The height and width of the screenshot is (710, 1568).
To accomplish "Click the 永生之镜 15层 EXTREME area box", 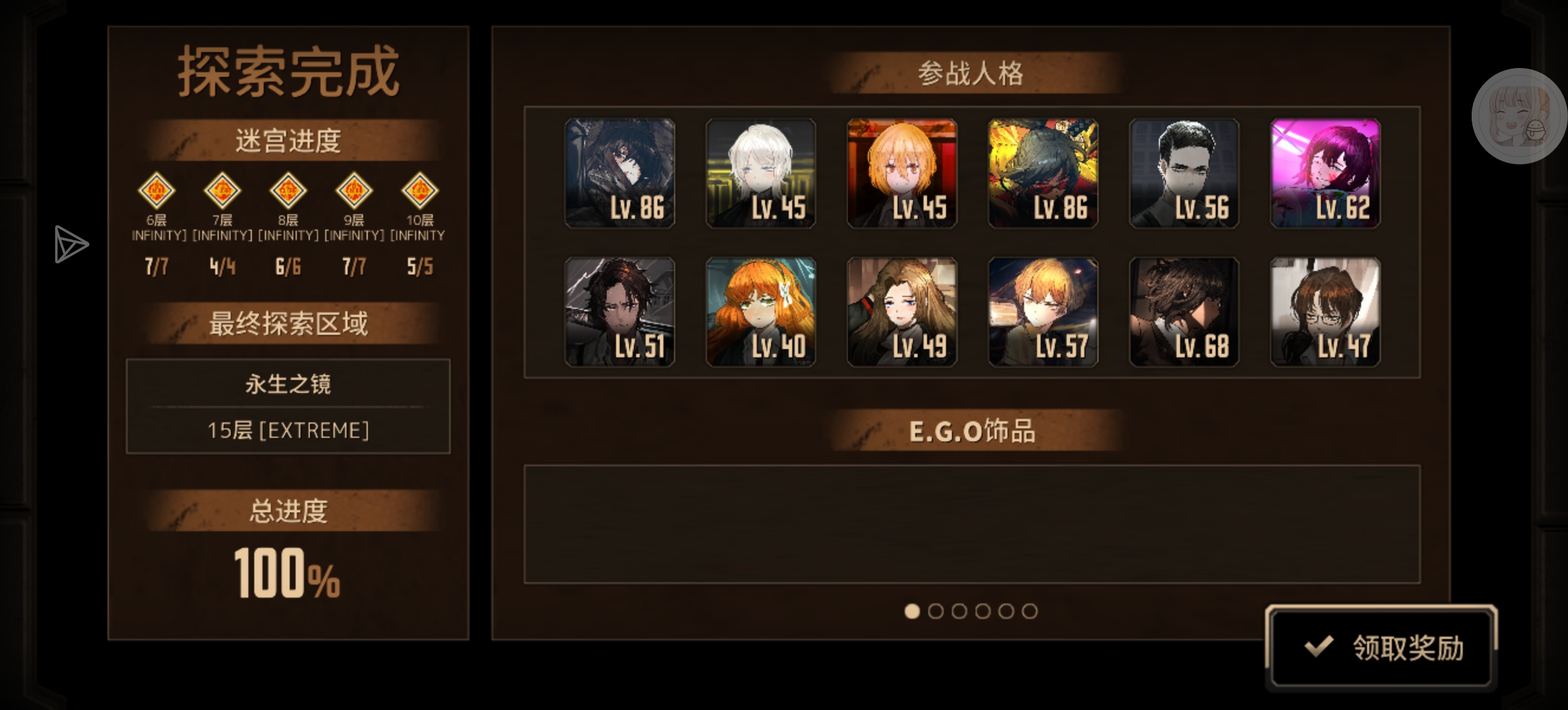I will click(x=288, y=406).
